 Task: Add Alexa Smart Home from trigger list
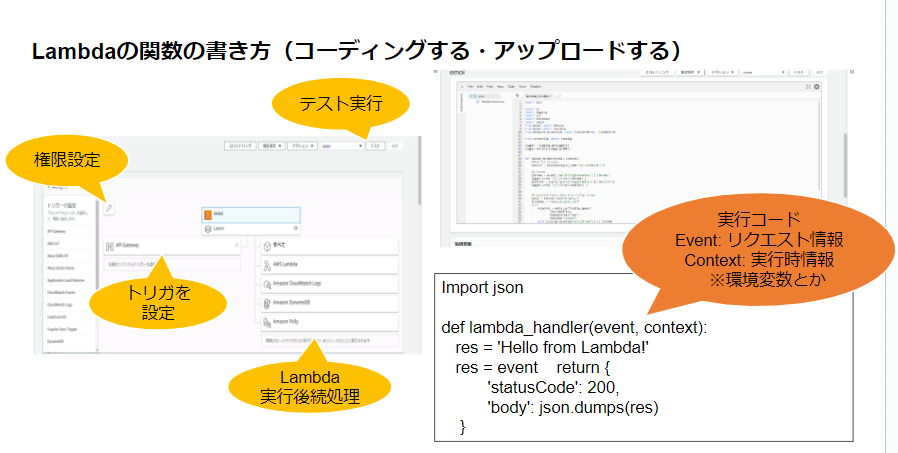[61, 268]
